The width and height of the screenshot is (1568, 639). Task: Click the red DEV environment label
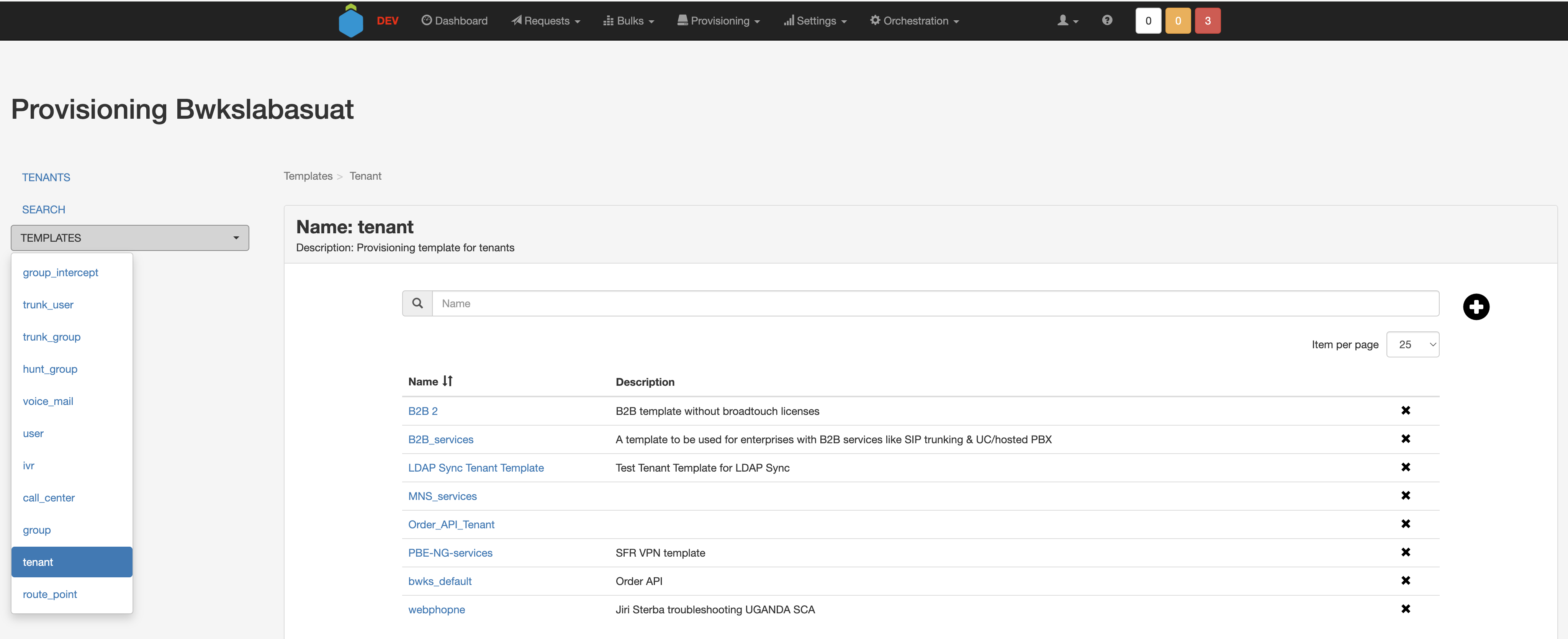pos(387,21)
